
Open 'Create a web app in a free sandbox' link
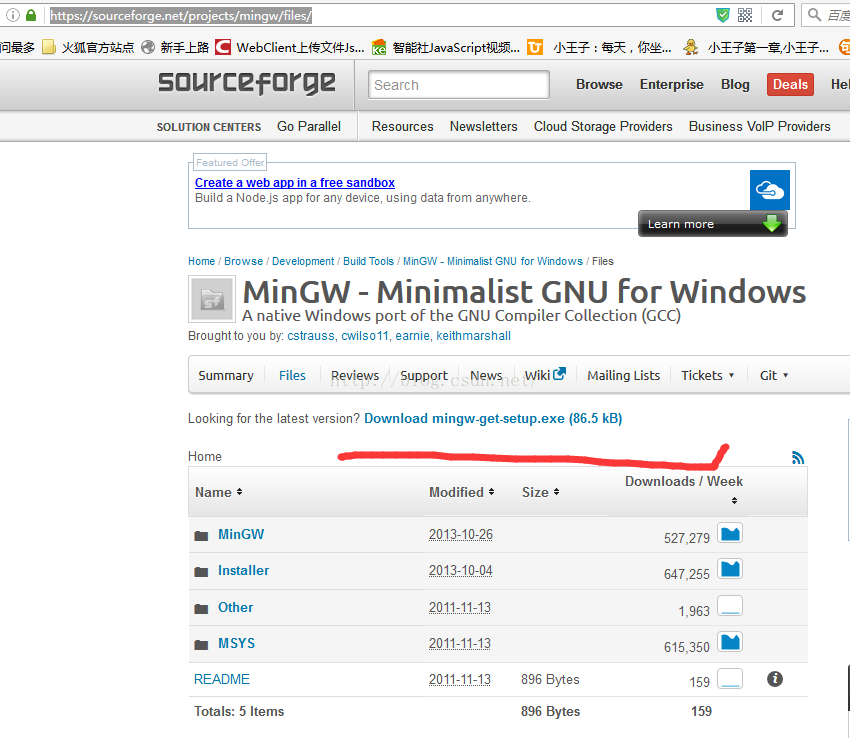tap(295, 183)
